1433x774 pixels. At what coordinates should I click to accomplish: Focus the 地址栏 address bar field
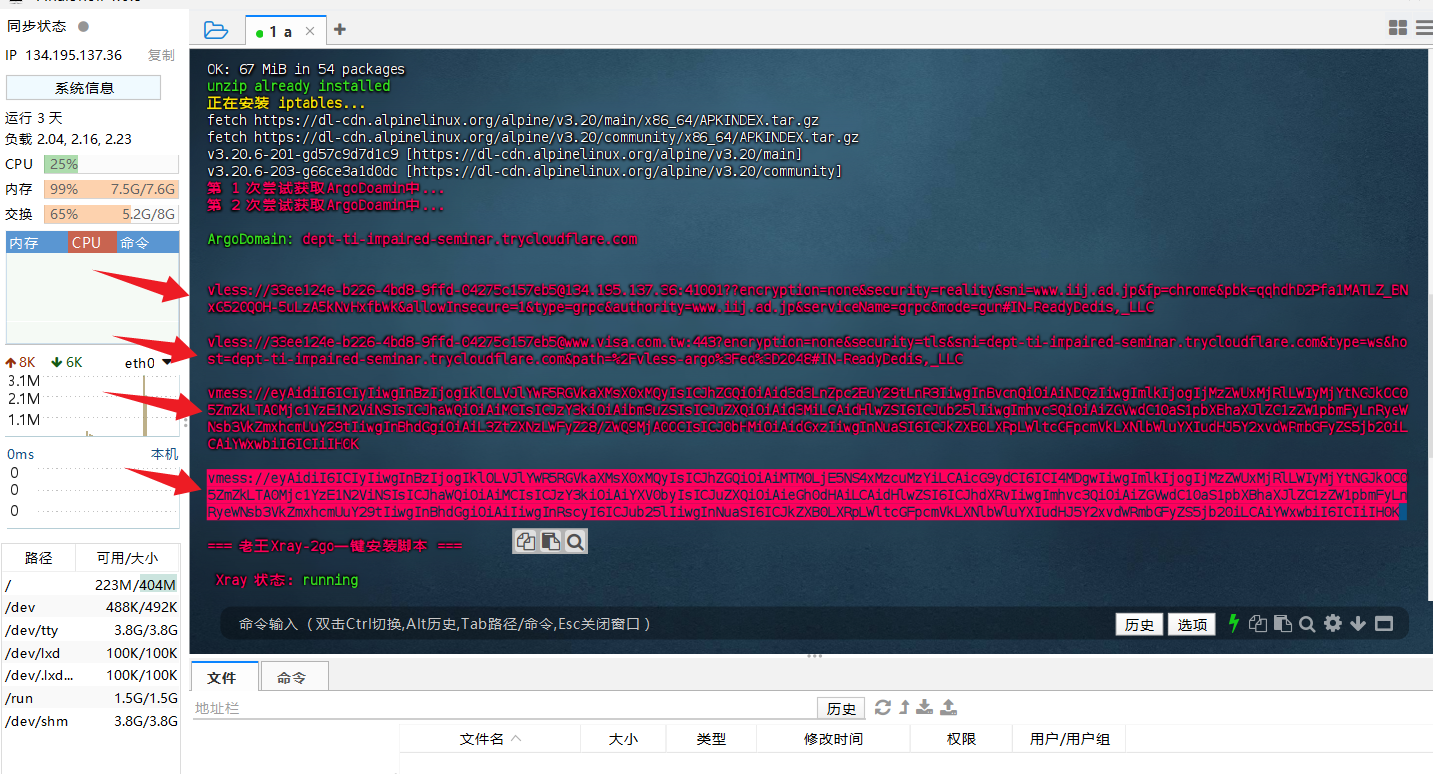click(x=503, y=708)
